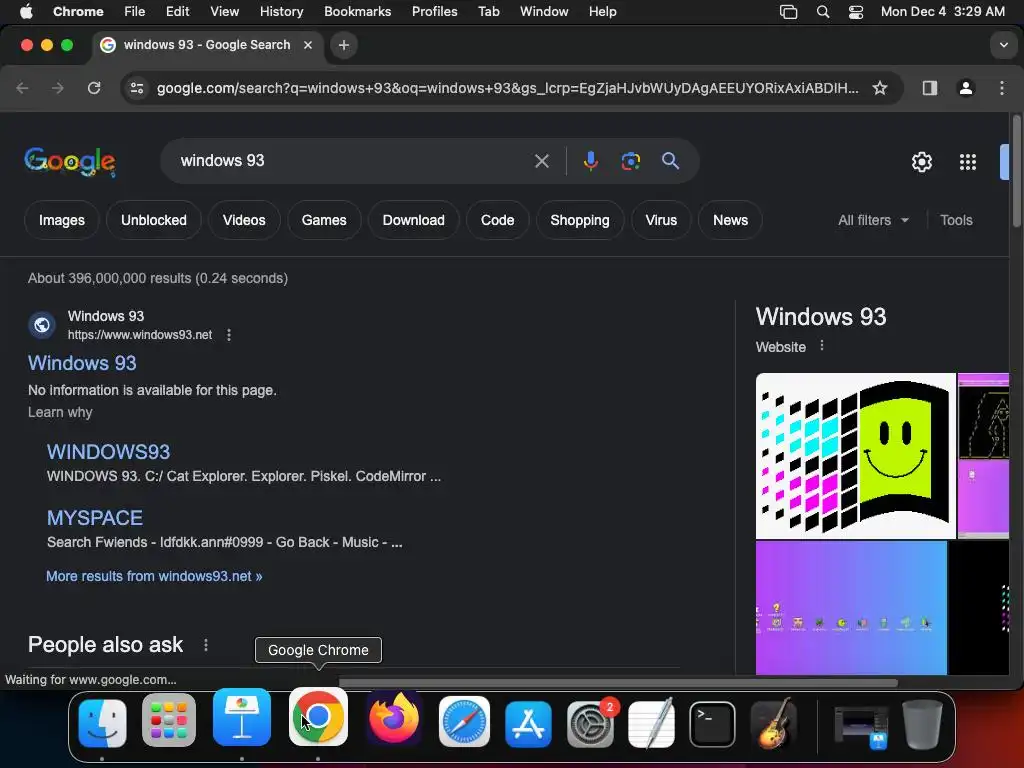This screenshot has width=1024, height=768.
Task: Select the Games filter chip
Action: click(x=324, y=221)
